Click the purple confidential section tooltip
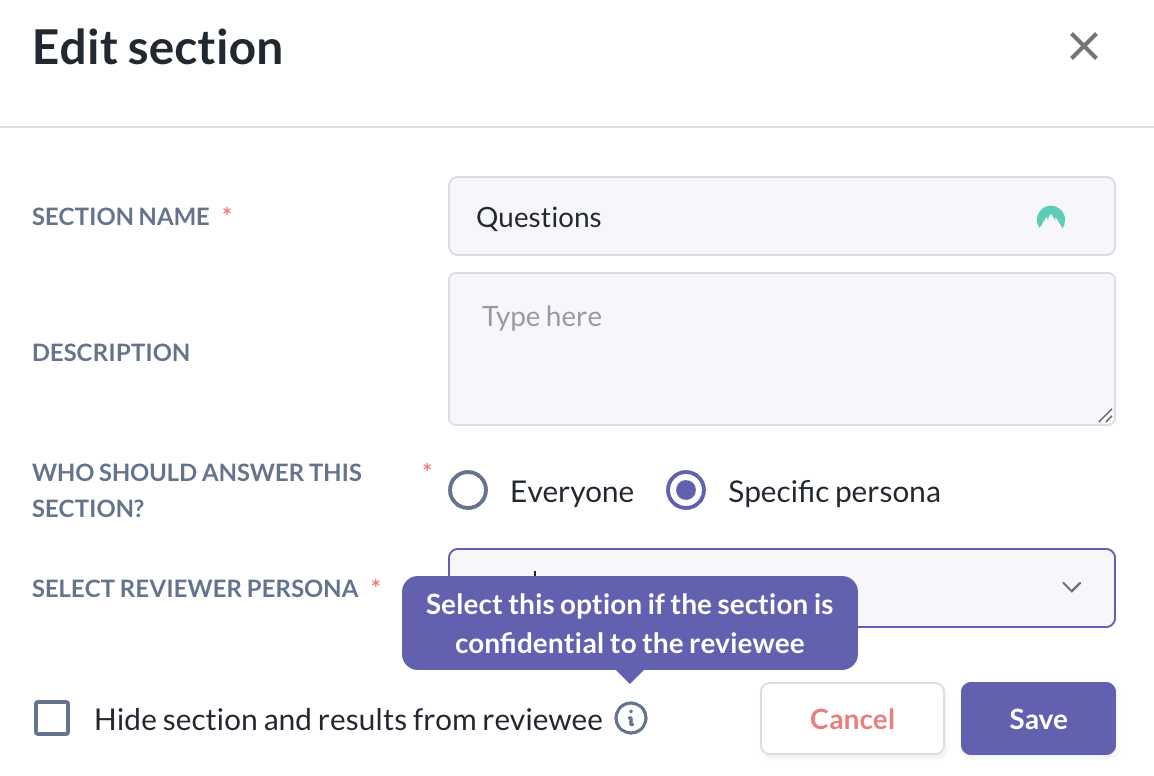1154x776 pixels. point(630,623)
